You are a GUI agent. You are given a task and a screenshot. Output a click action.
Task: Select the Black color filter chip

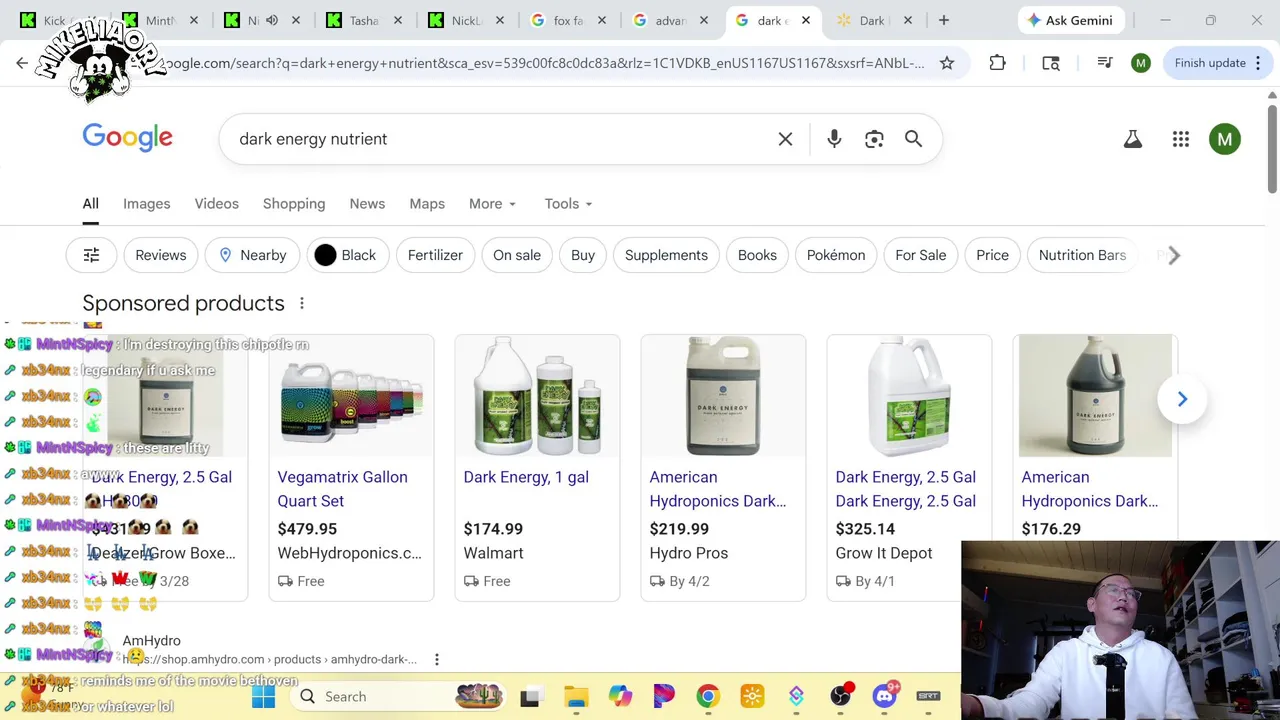click(346, 255)
